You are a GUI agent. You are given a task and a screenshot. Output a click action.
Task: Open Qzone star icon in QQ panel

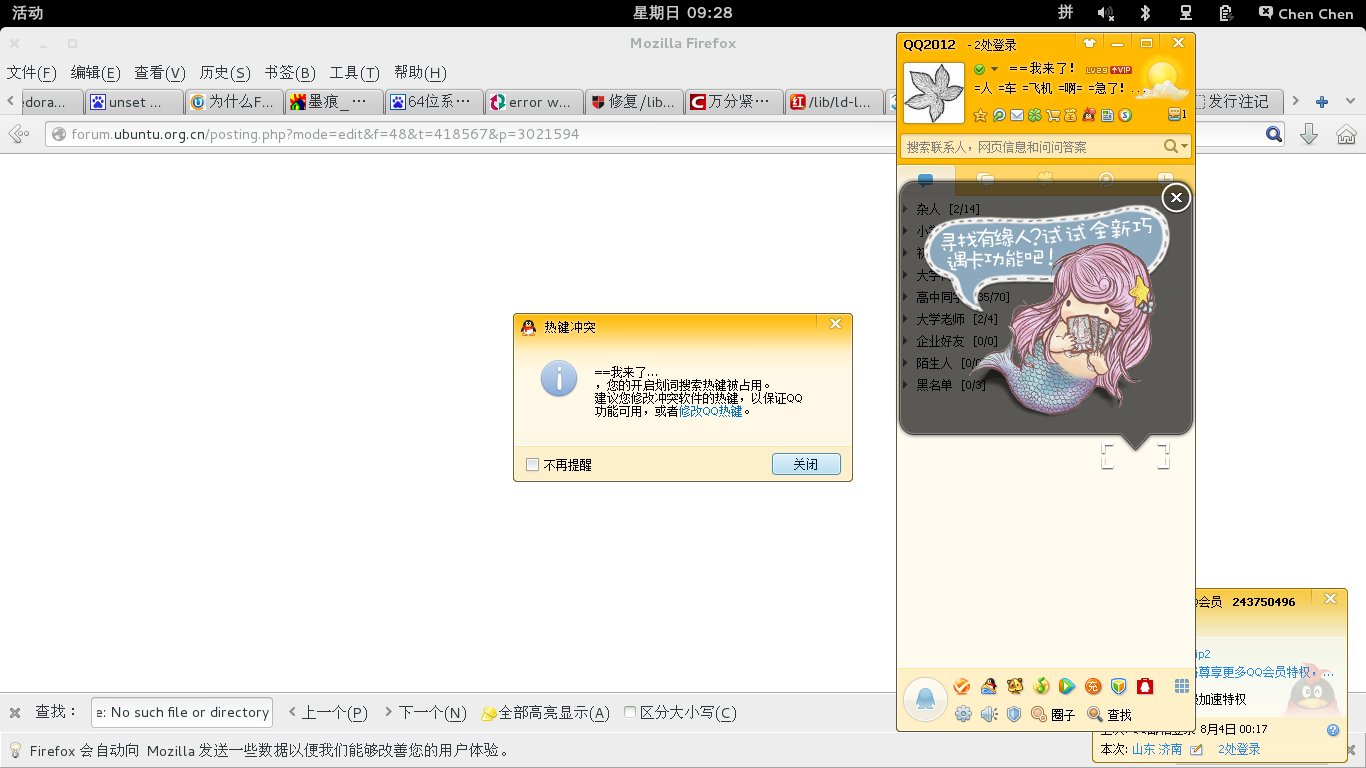(x=980, y=115)
